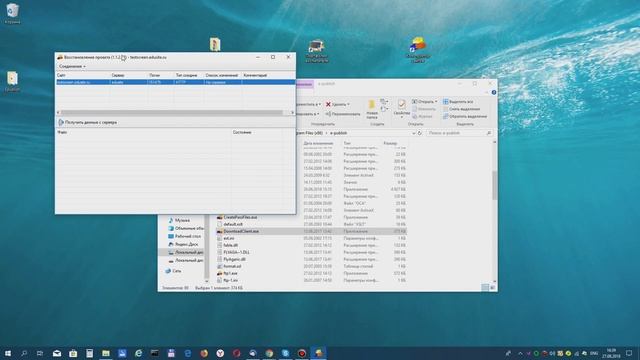Open Yandex Browser from taskbar

coord(220,353)
